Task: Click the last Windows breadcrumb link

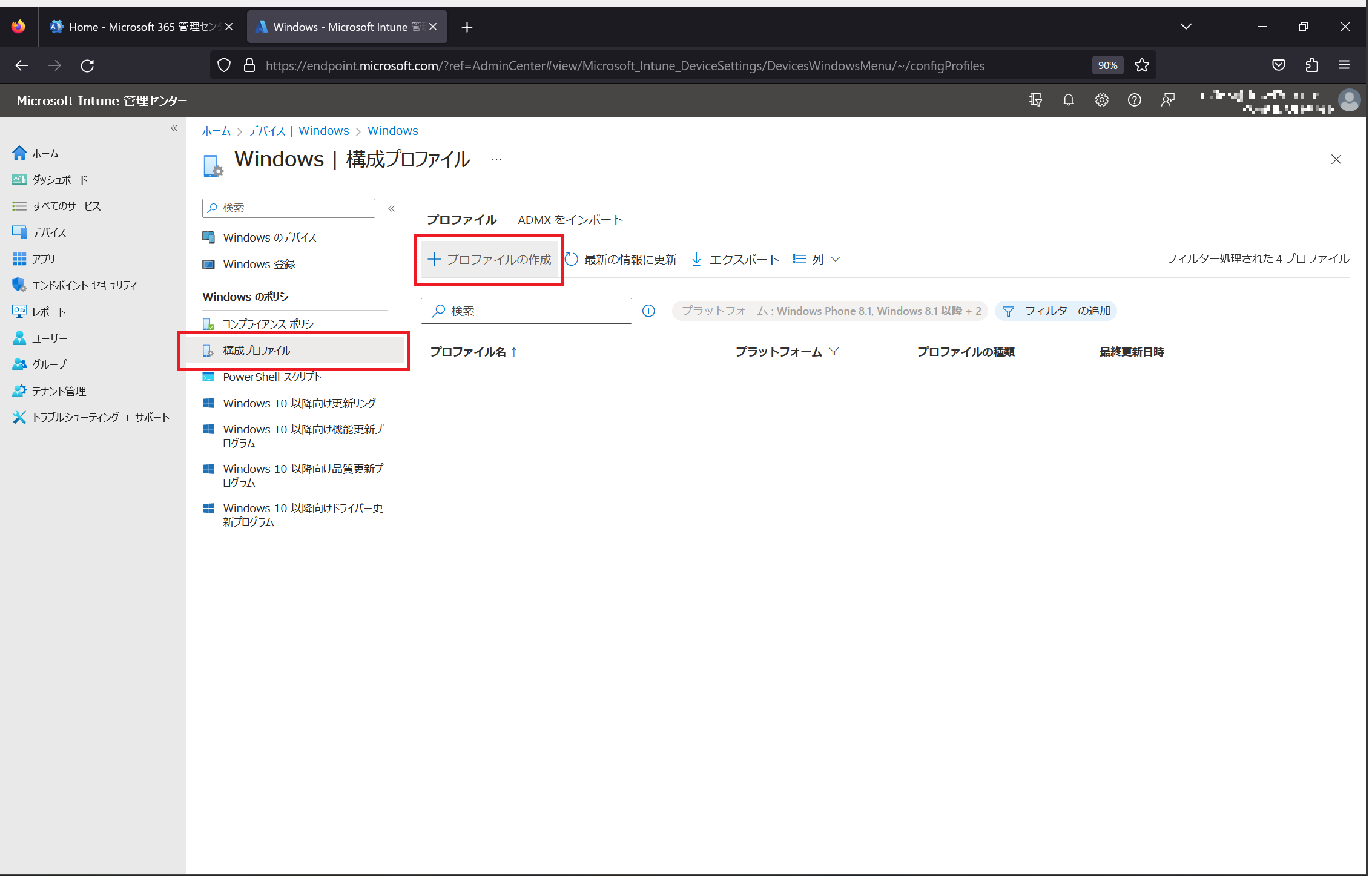Action: (x=394, y=131)
